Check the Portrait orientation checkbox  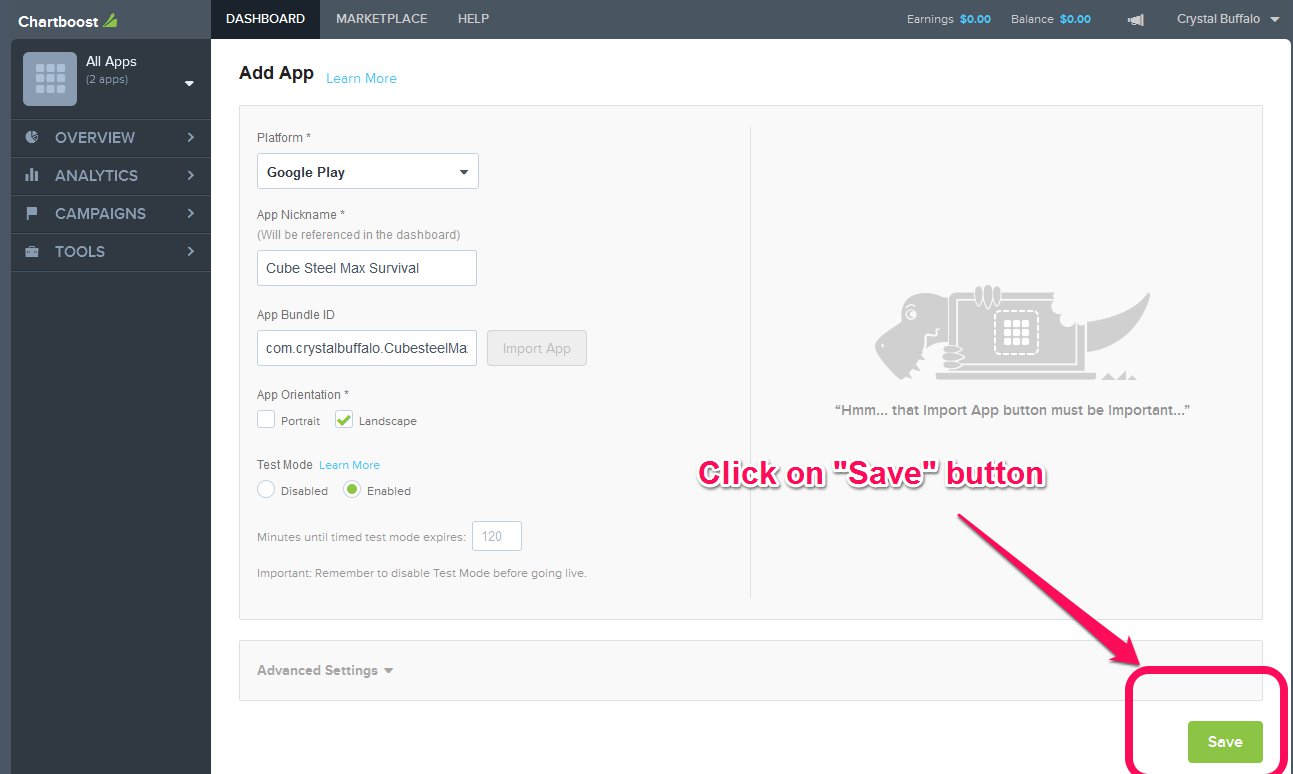click(x=266, y=420)
